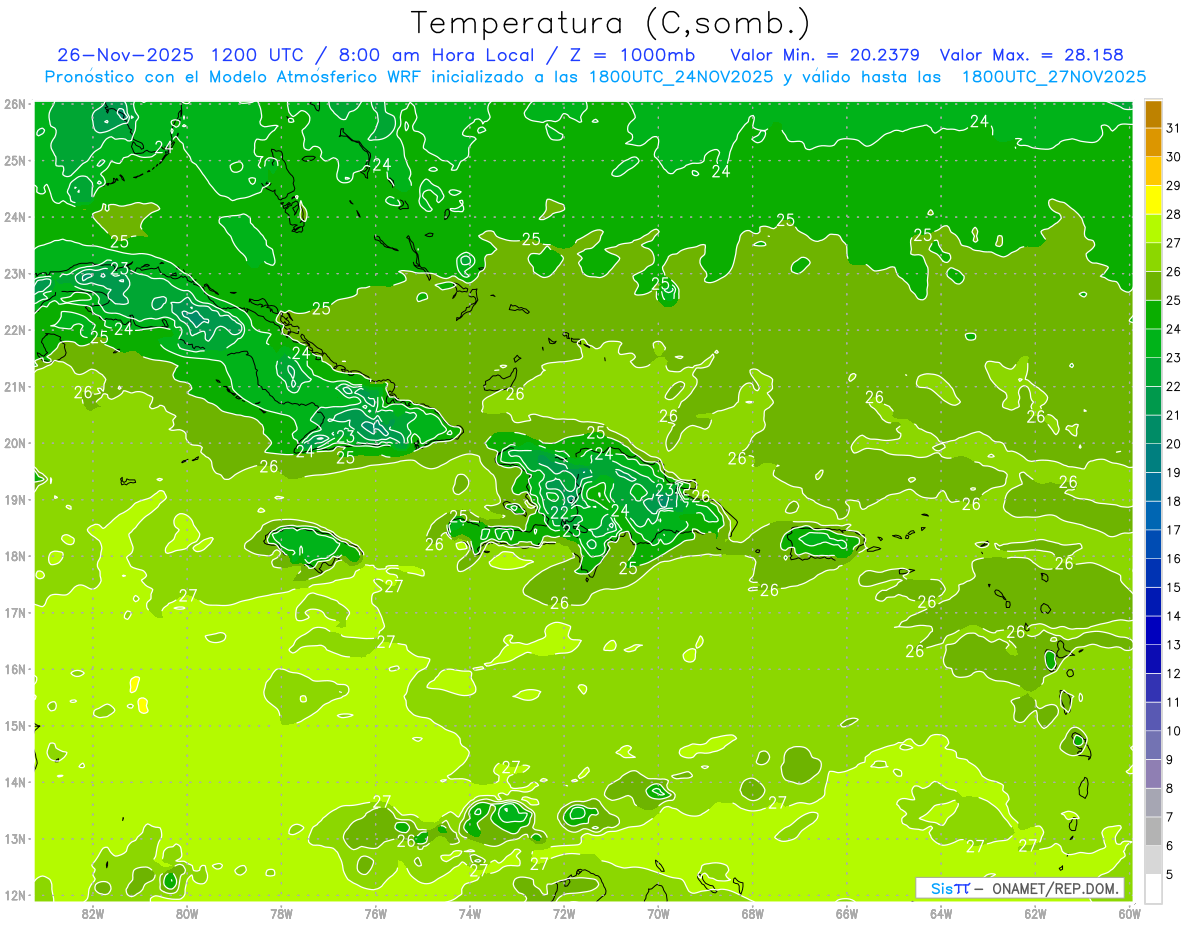Click the 21N latitude axis label

pos(15,386)
